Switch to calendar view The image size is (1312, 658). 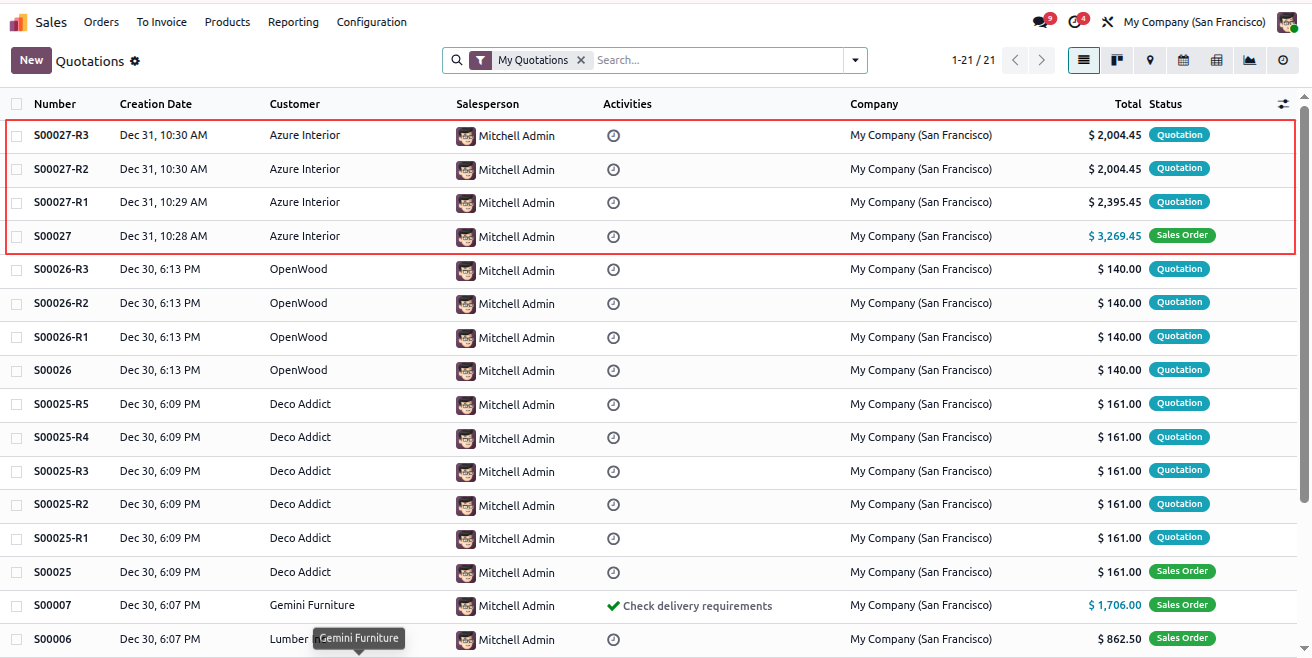(1183, 60)
